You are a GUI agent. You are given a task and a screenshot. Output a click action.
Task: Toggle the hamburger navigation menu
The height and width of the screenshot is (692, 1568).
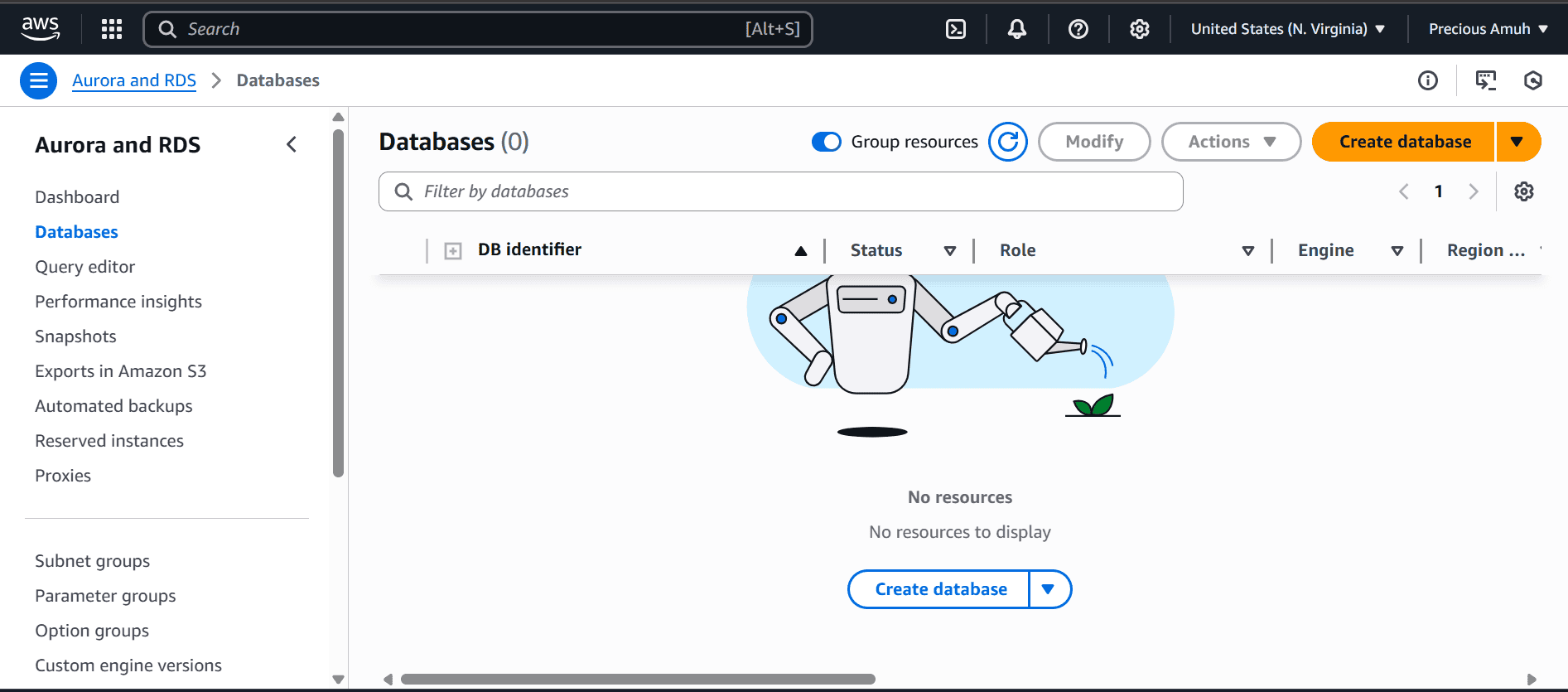coord(38,80)
